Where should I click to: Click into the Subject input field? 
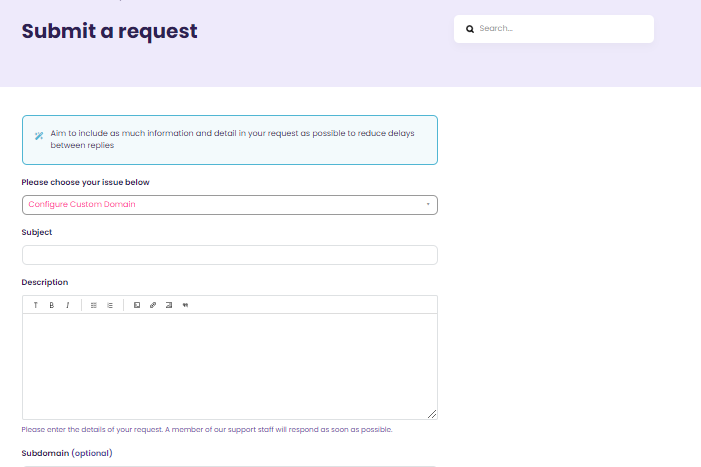(230, 255)
